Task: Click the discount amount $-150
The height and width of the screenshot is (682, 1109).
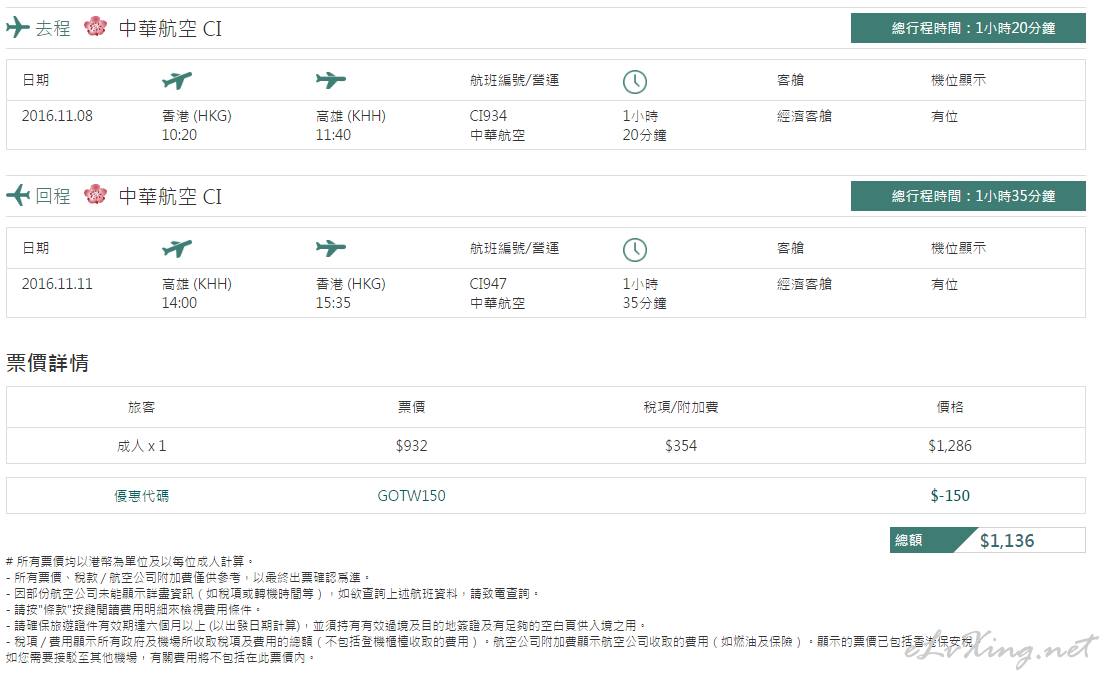Action: [950, 496]
